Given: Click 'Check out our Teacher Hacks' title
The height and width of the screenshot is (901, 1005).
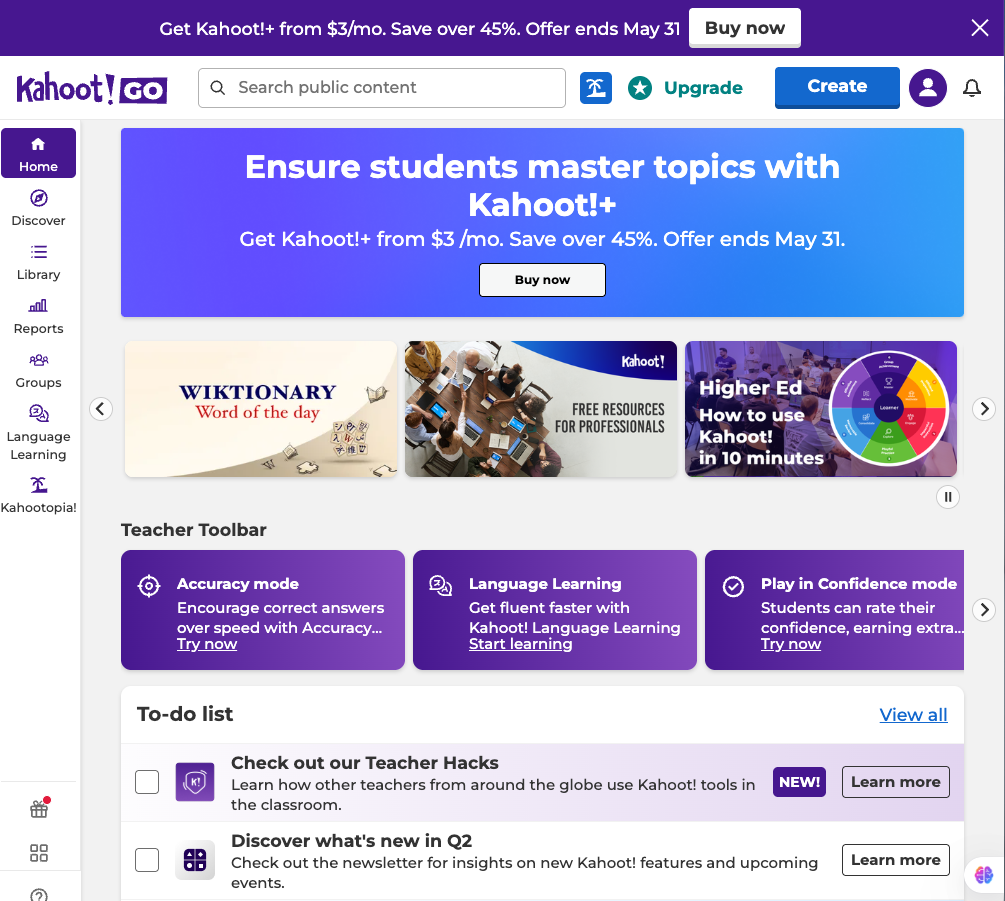Looking at the screenshot, I should pyautogui.click(x=365, y=763).
